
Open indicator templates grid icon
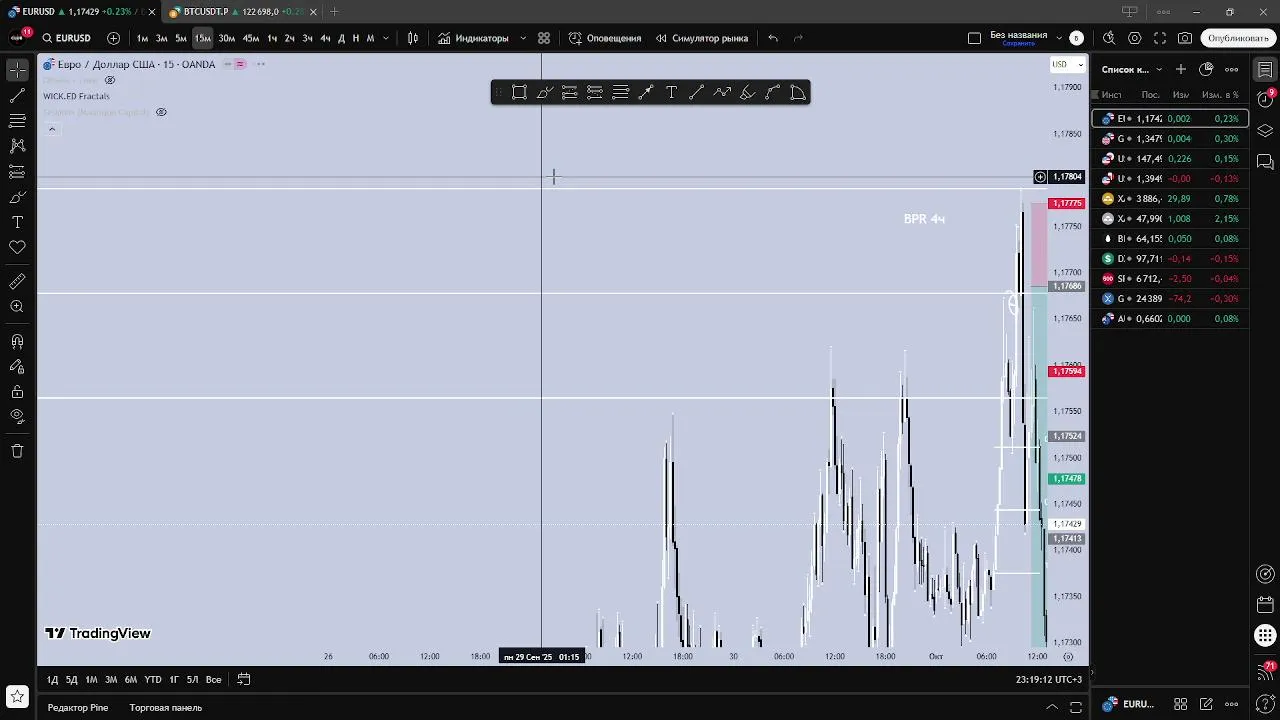[x=544, y=38]
